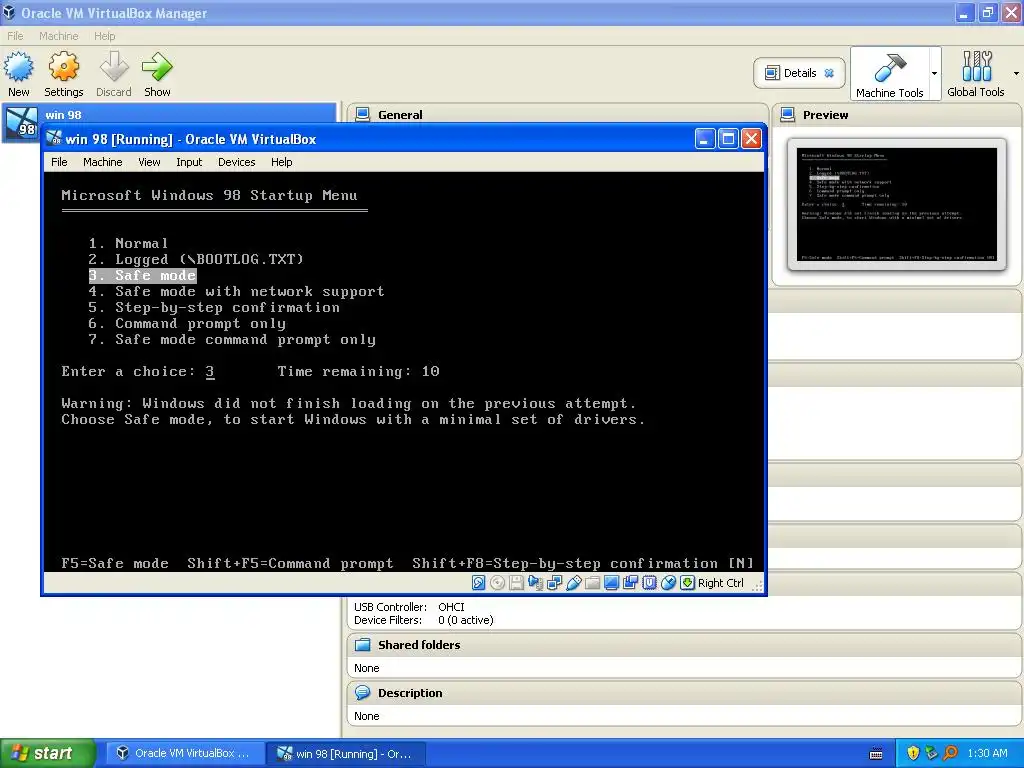Open File menu in VM window

[59, 162]
